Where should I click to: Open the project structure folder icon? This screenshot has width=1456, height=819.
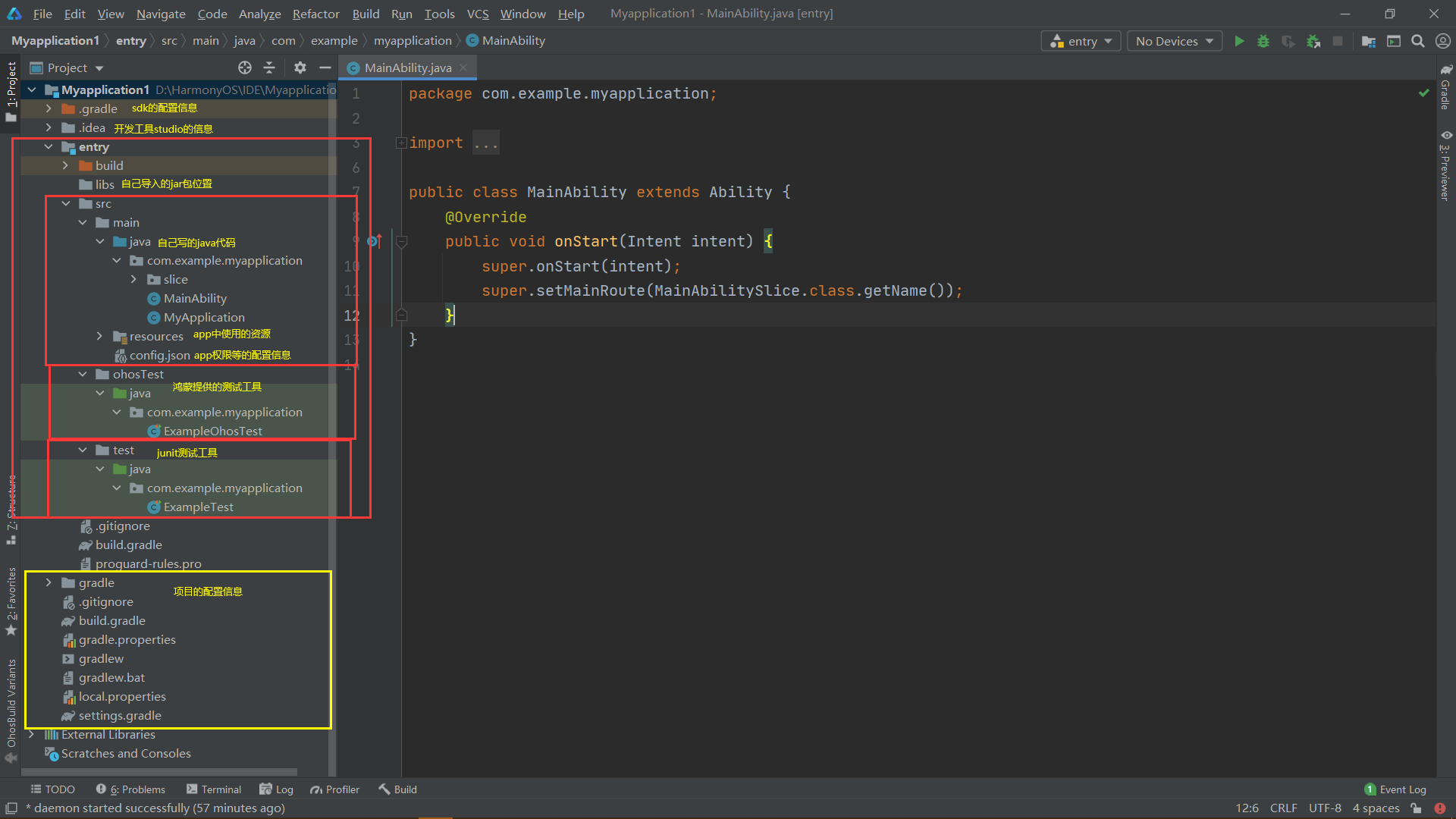pyautogui.click(x=1369, y=41)
